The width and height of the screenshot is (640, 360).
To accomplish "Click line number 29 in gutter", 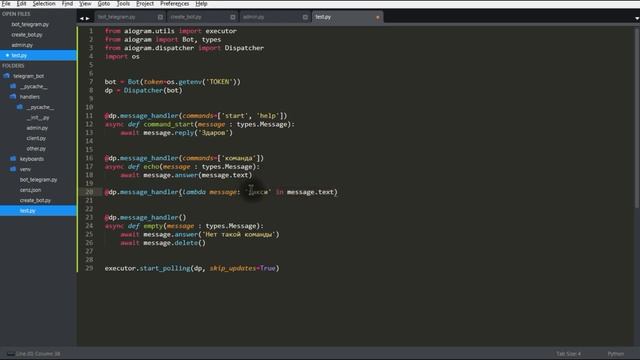I will tap(89, 268).
